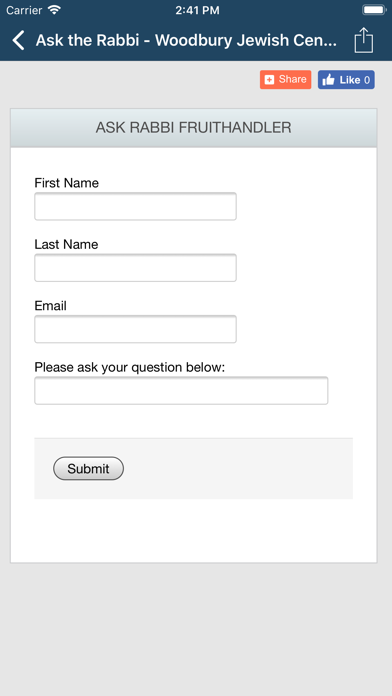The width and height of the screenshot is (392, 696).
Task: Tap 'Please ask your question below' label
Action: [130, 368]
